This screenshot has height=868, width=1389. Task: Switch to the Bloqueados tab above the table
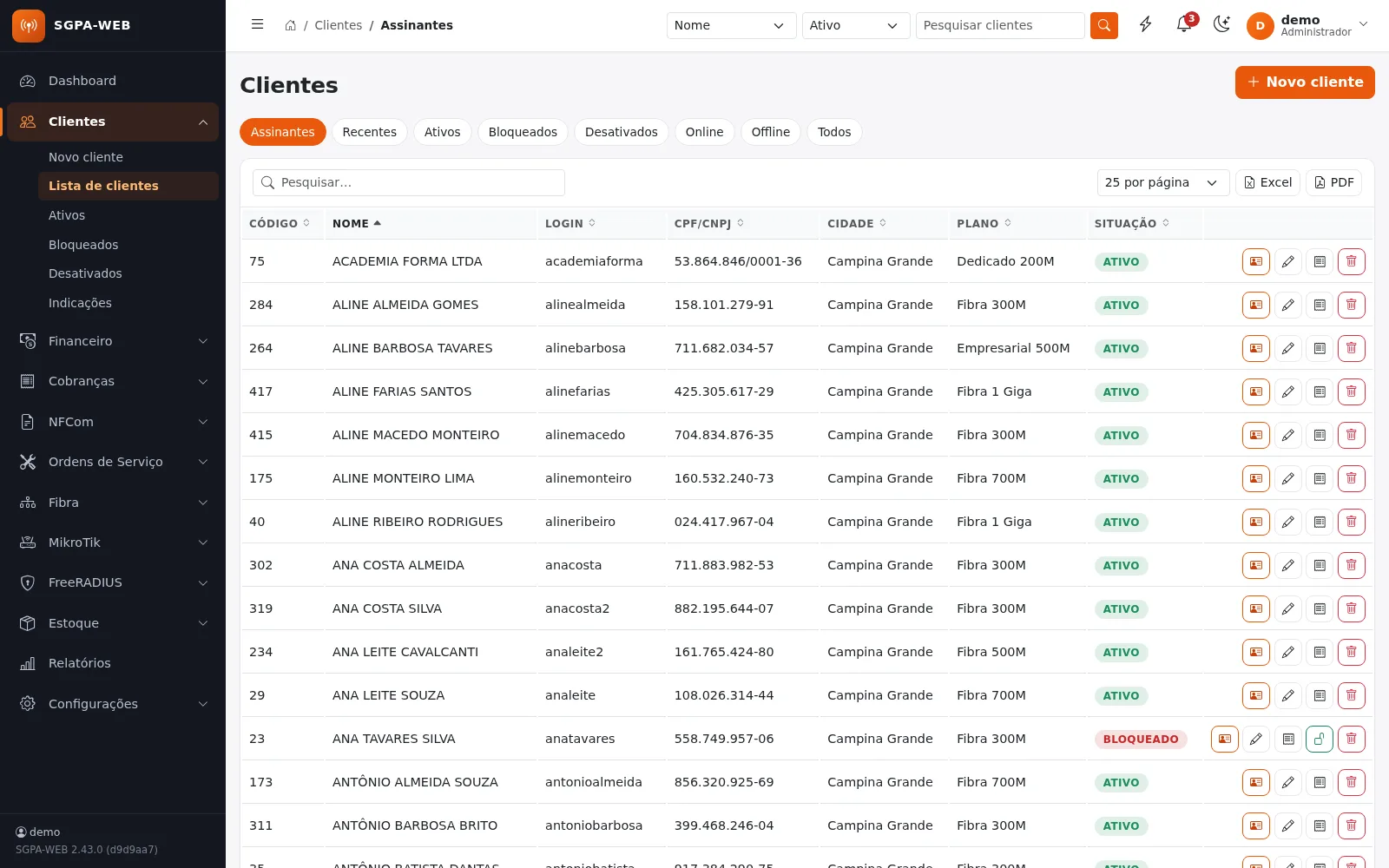point(523,132)
